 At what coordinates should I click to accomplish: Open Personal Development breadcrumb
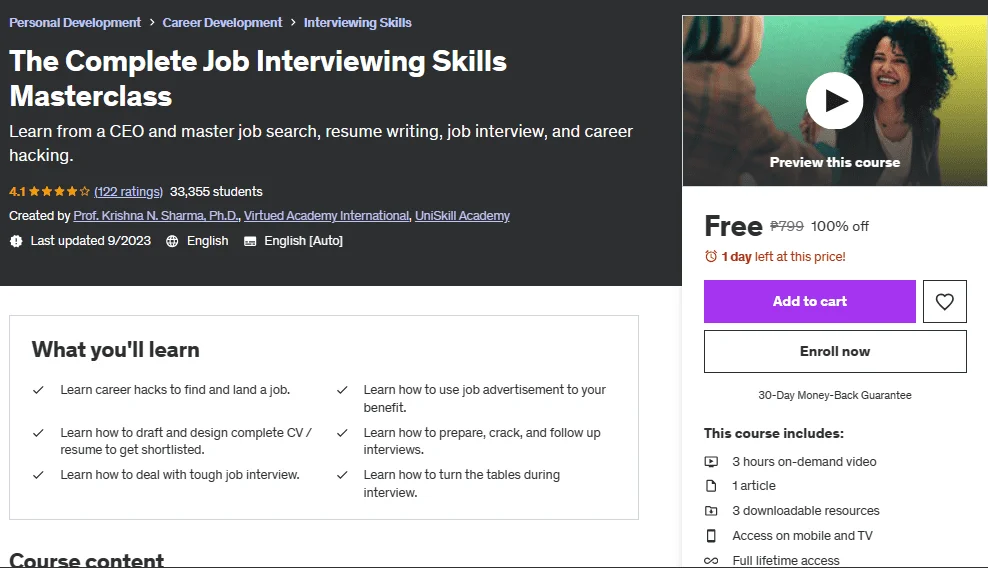coord(75,23)
